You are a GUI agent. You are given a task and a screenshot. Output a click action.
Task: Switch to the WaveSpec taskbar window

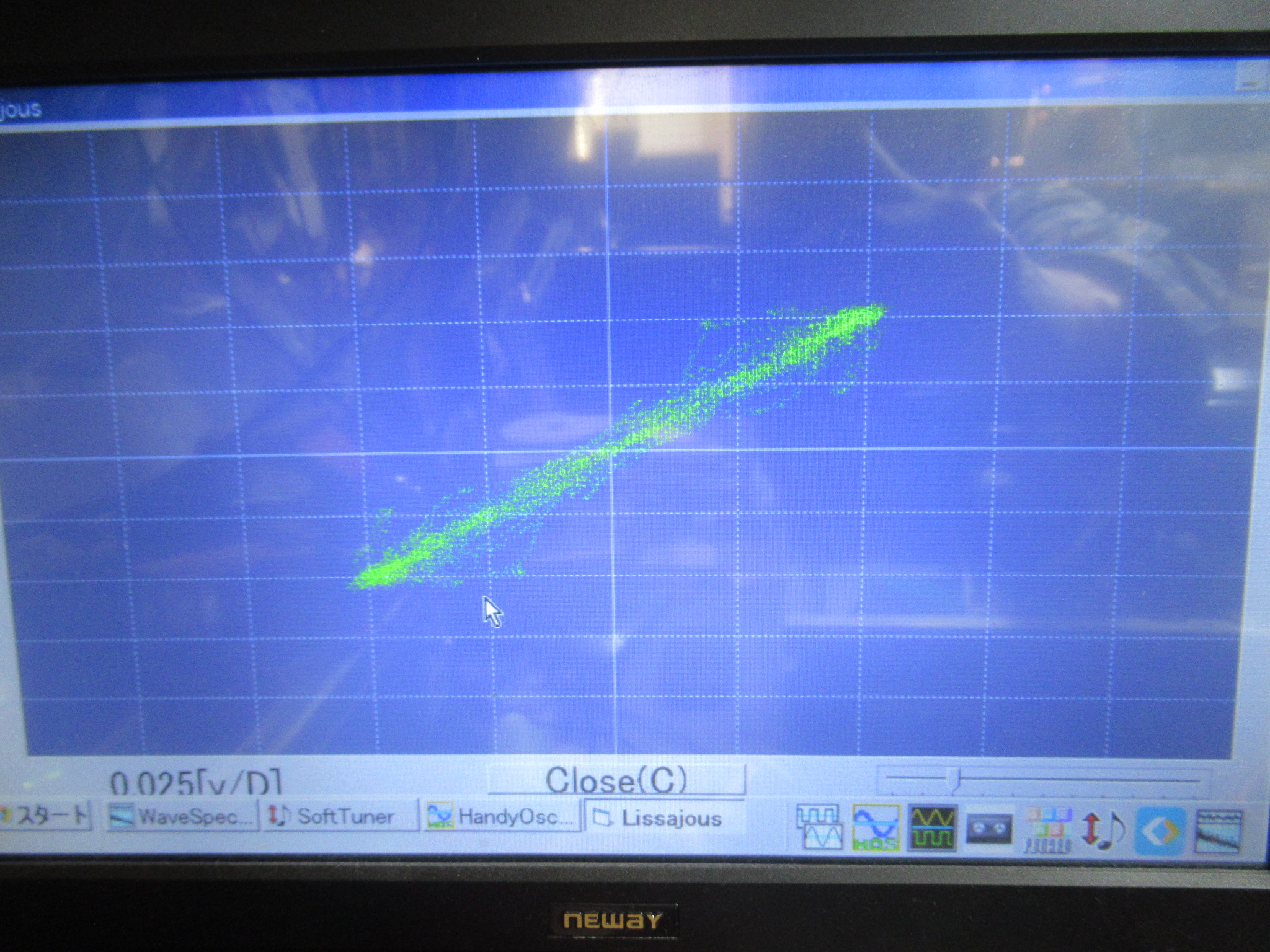182,816
